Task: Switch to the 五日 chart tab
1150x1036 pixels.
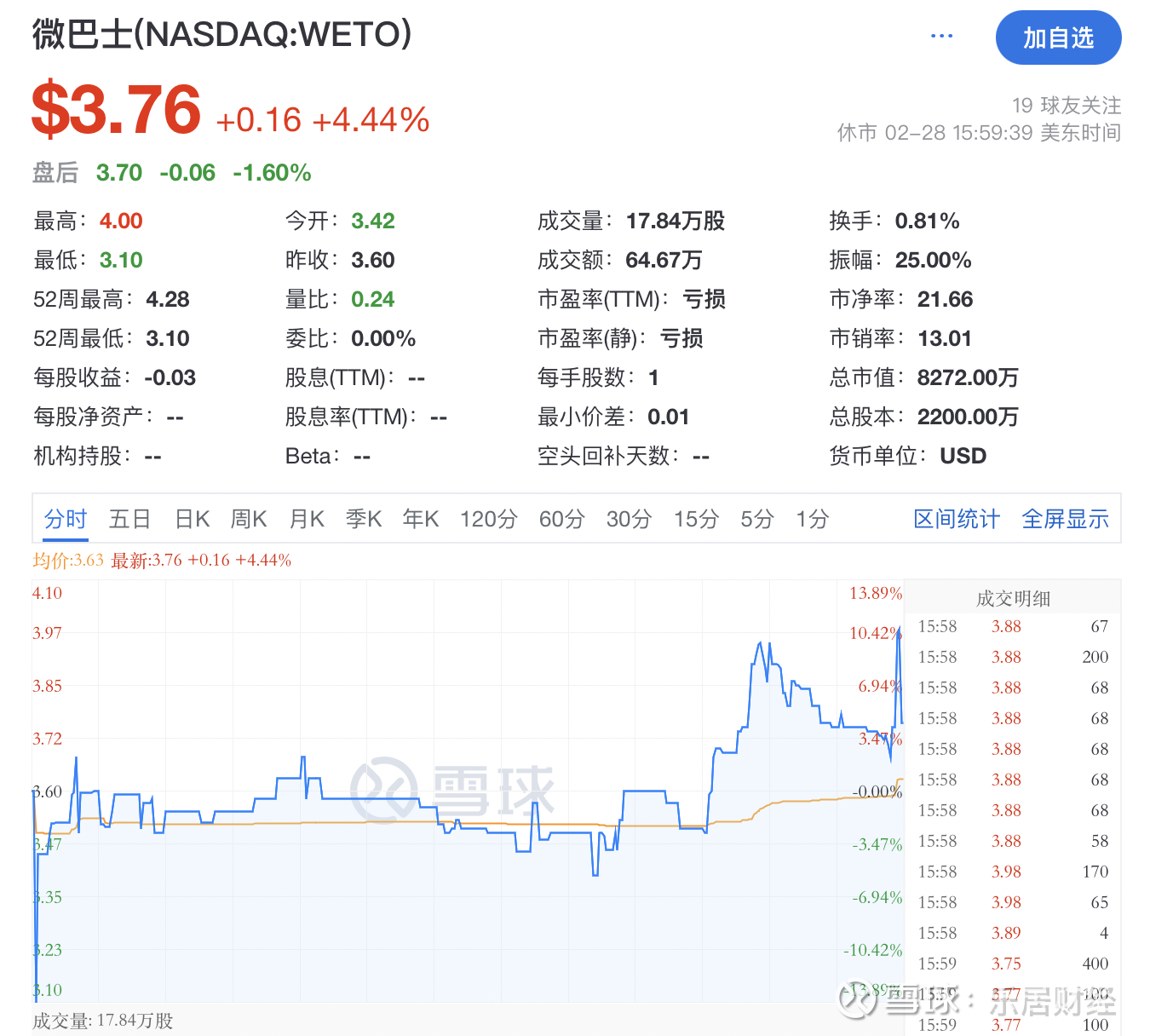Action: (x=129, y=519)
